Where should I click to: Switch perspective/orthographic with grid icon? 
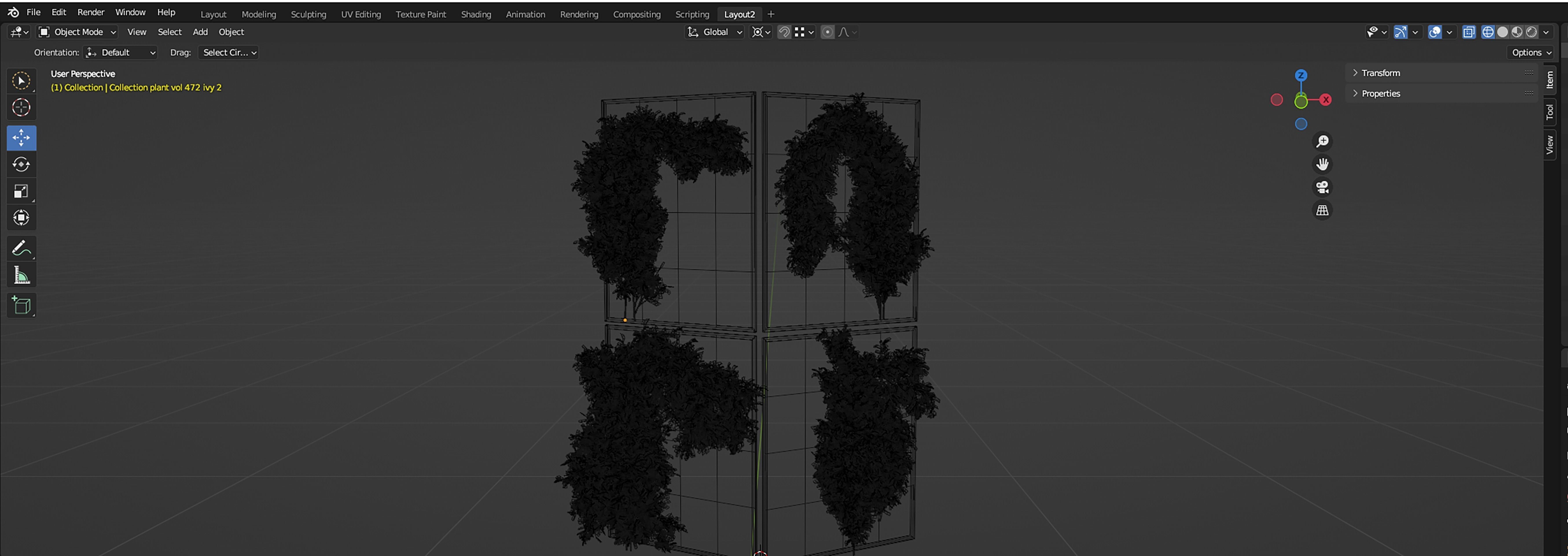1322,211
